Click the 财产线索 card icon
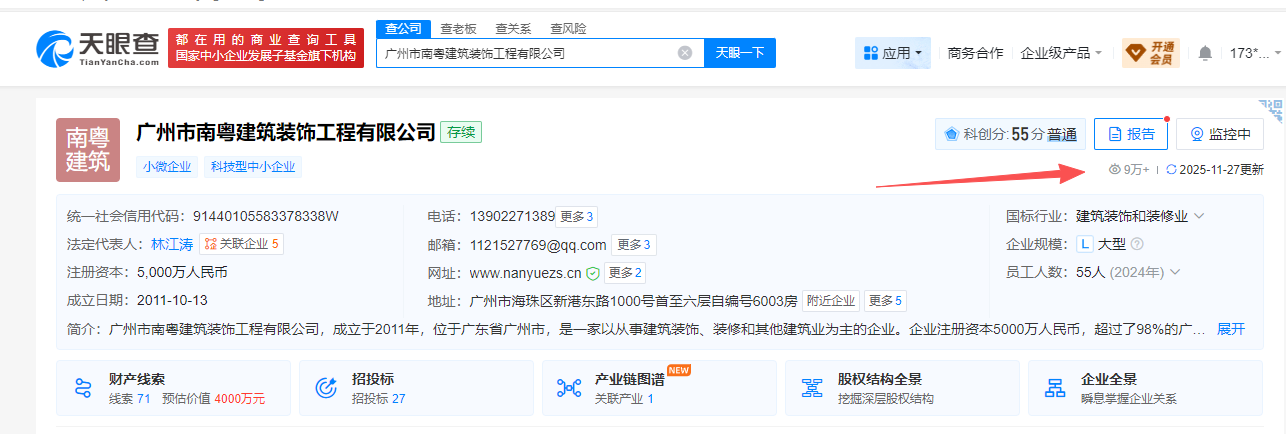The width and height of the screenshot is (1286, 434). (x=84, y=388)
